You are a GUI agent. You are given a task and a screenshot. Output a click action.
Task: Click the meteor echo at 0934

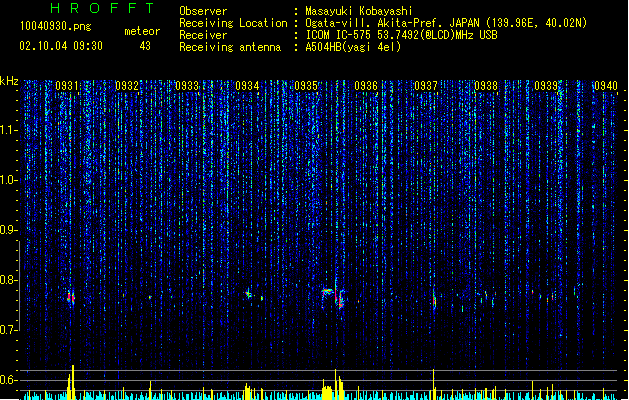249,294
